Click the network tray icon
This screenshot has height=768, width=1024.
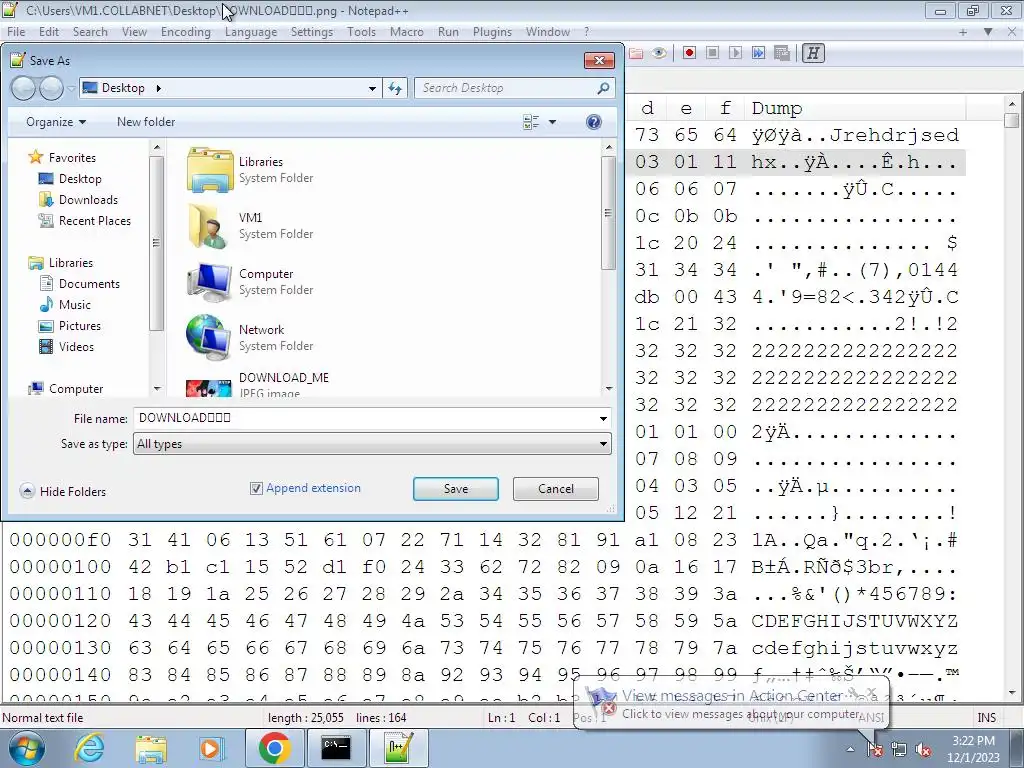(x=899, y=750)
